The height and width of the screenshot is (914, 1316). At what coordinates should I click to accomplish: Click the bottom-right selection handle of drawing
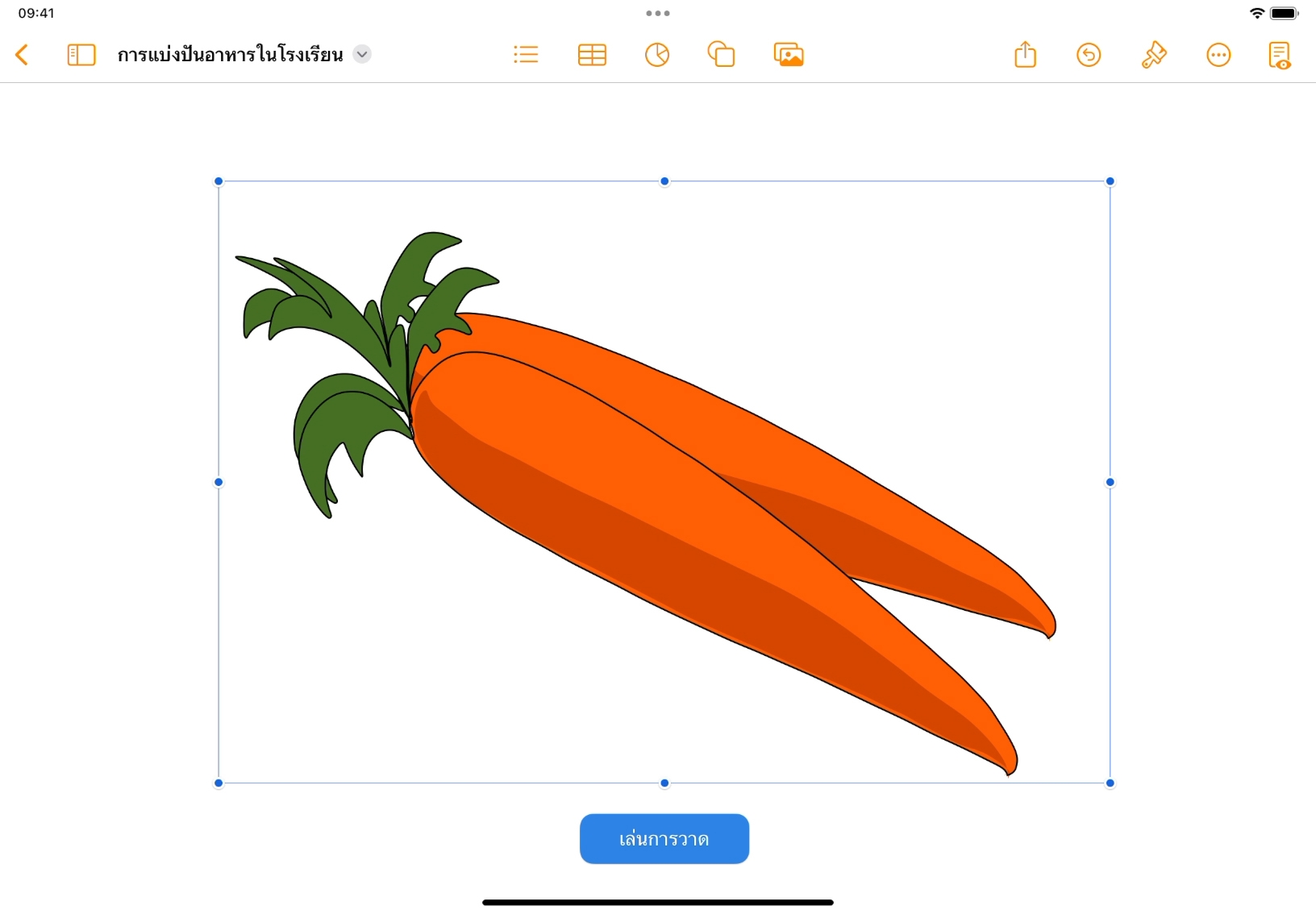pyautogui.click(x=1110, y=783)
